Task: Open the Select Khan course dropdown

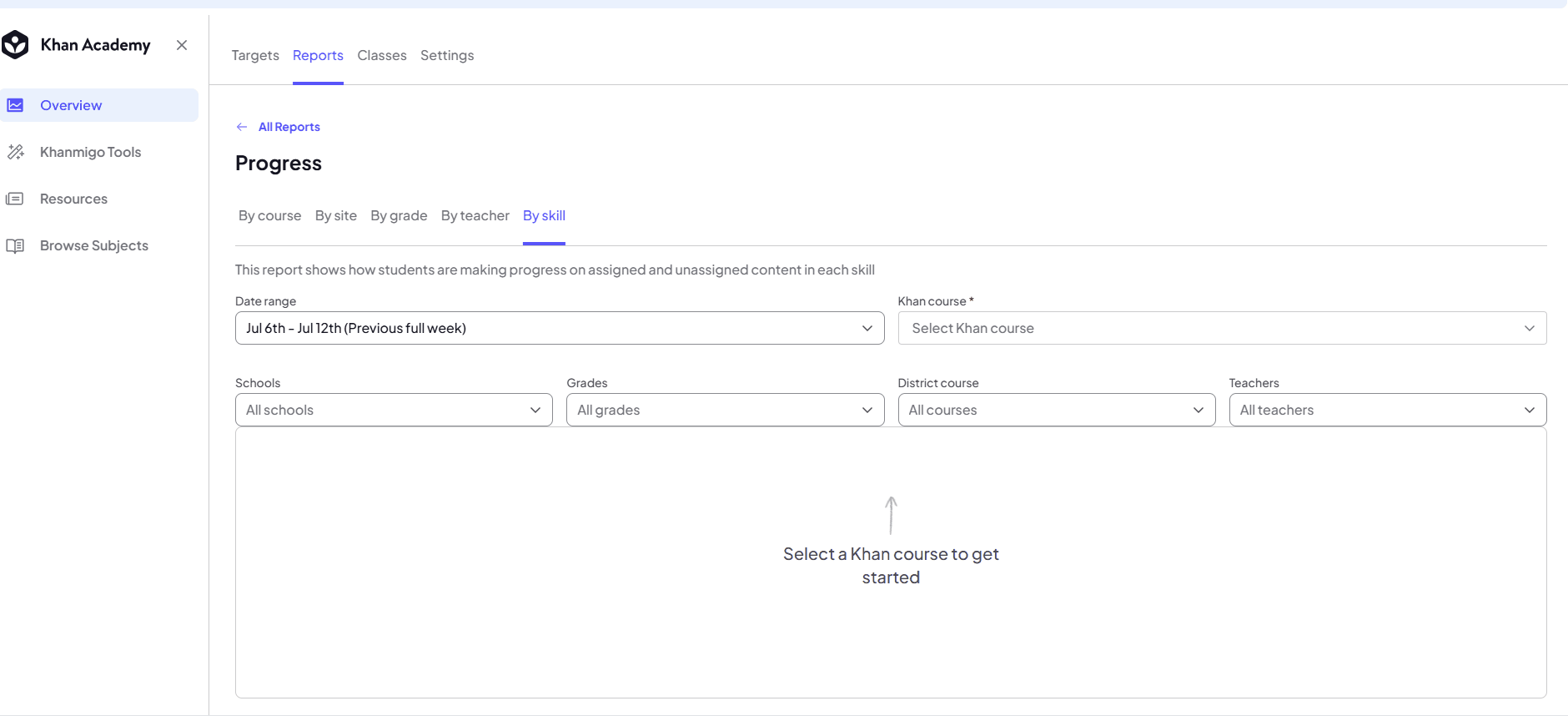Action: coord(1222,328)
